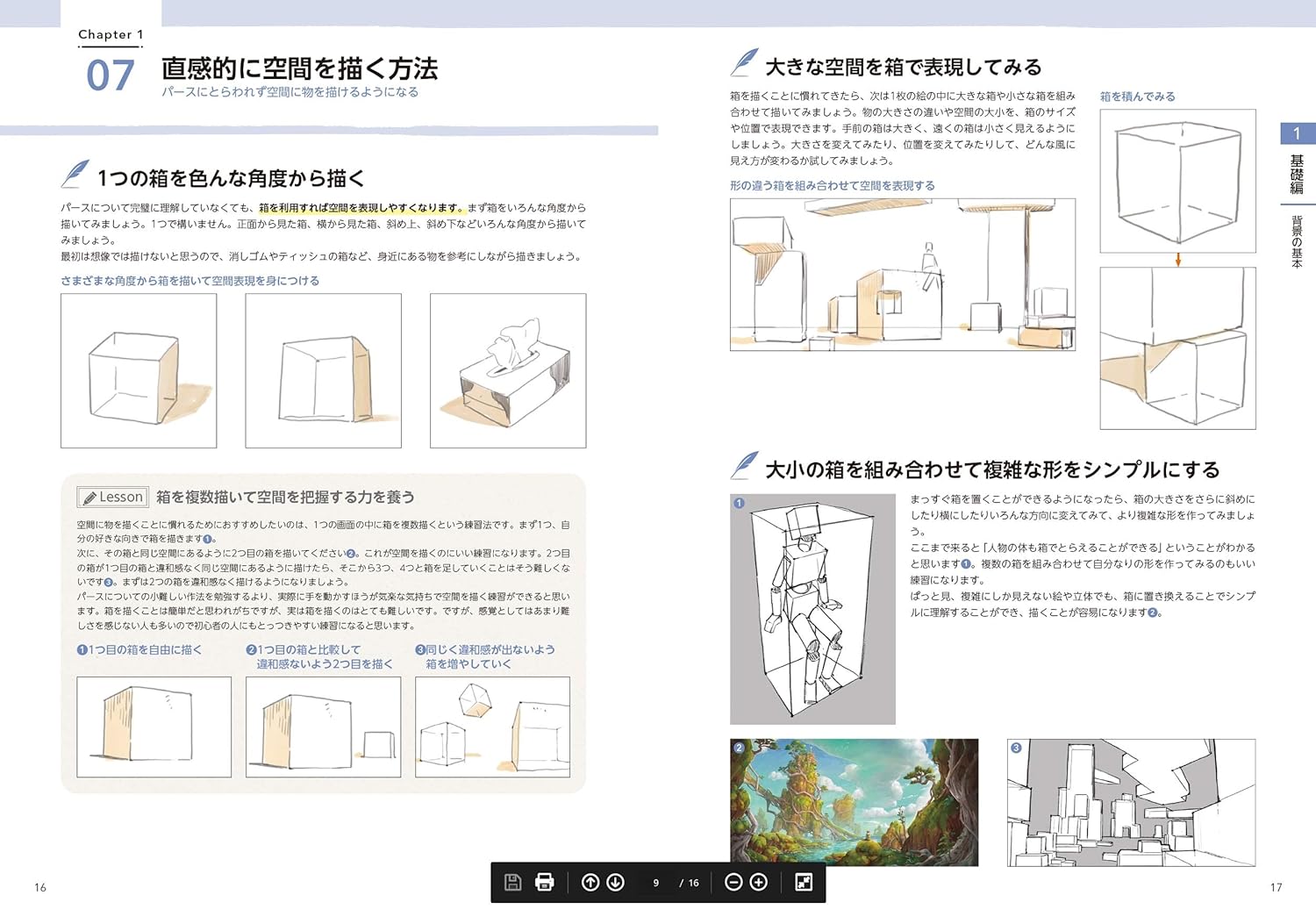
Task: Click the 'Lesson' label badge
Action: [112, 498]
